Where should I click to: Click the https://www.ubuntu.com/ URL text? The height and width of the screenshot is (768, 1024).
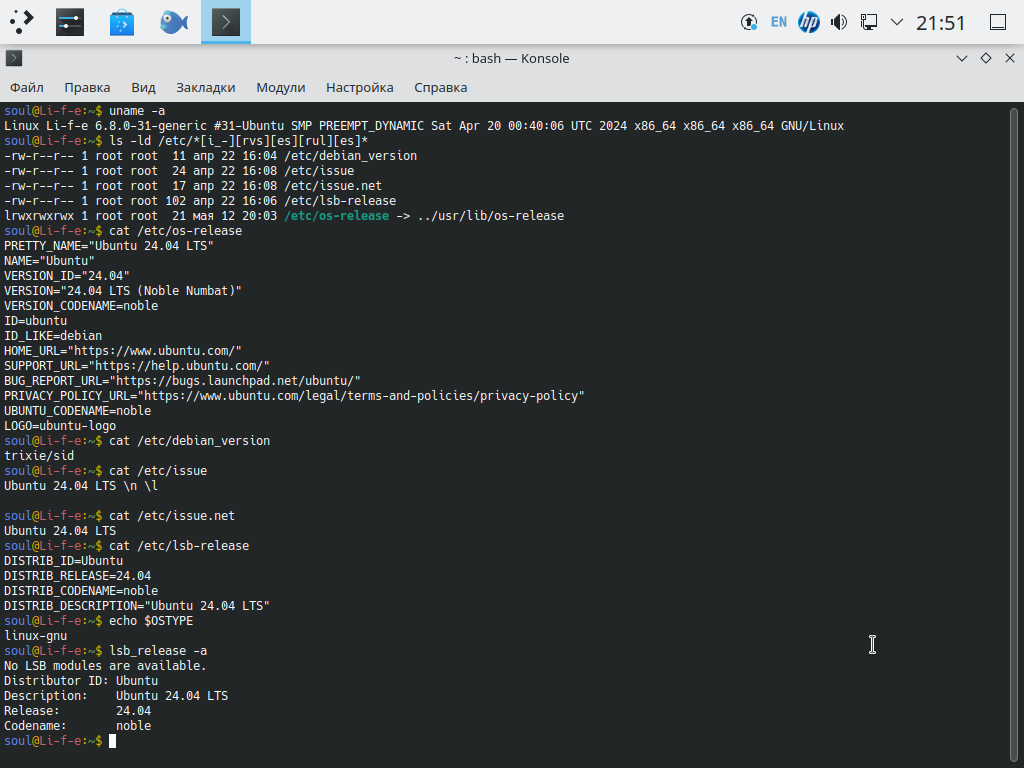click(154, 351)
